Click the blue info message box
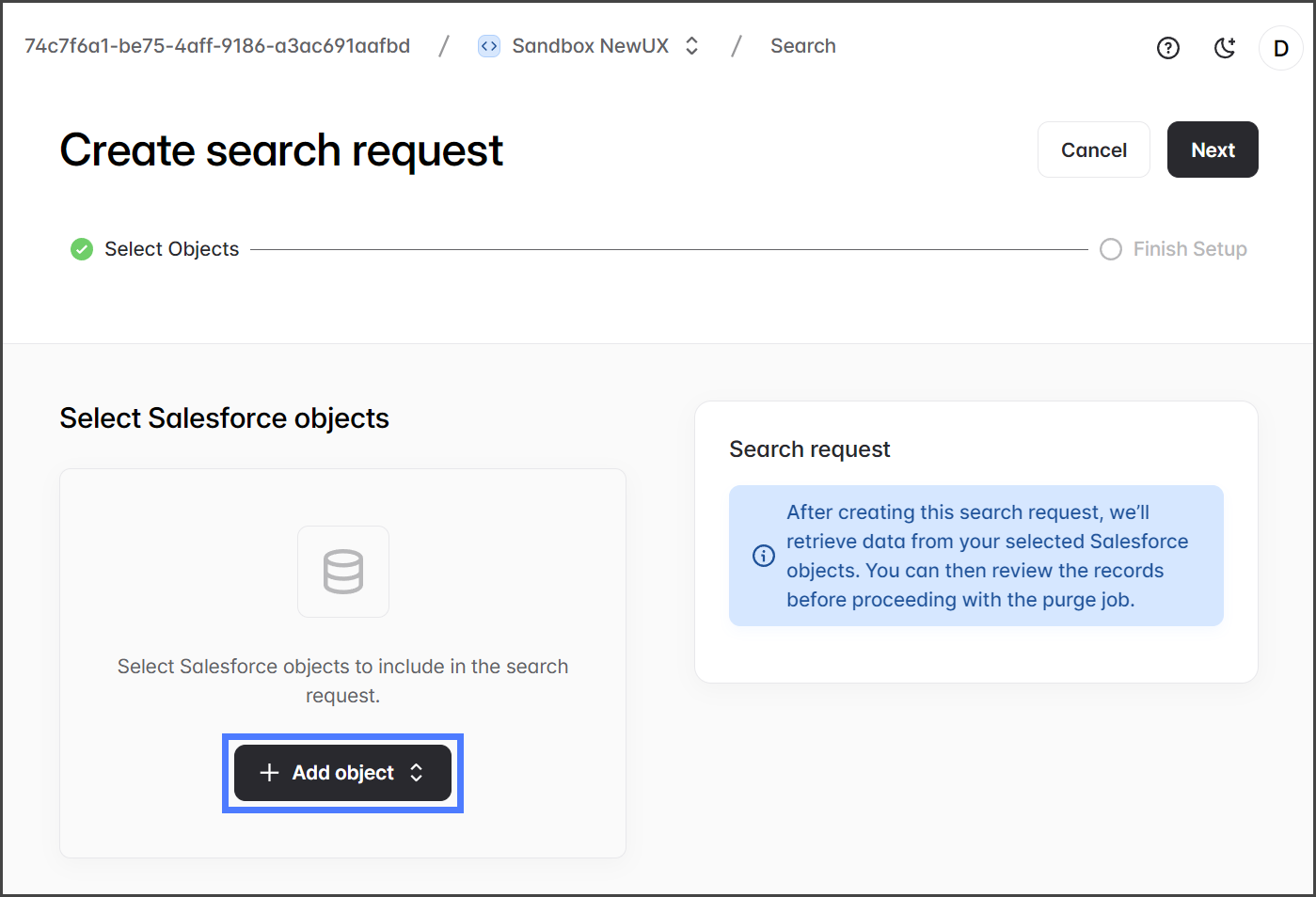 [975, 556]
